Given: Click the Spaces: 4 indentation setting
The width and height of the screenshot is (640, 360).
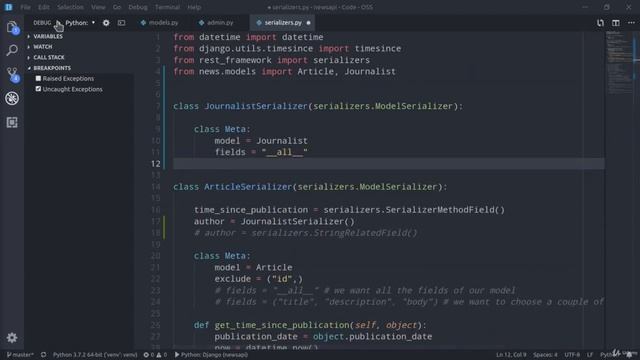Looking at the screenshot, I should (x=545, y=355).
